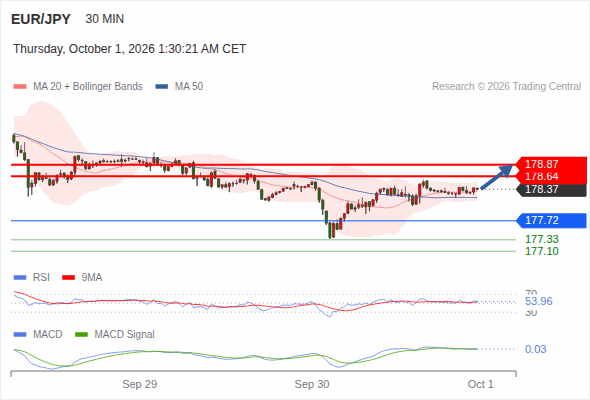590x400 pixels.
Task: Click the 178.87 resistance price tag
Action: pyautogui.click(x=551, y=164)
